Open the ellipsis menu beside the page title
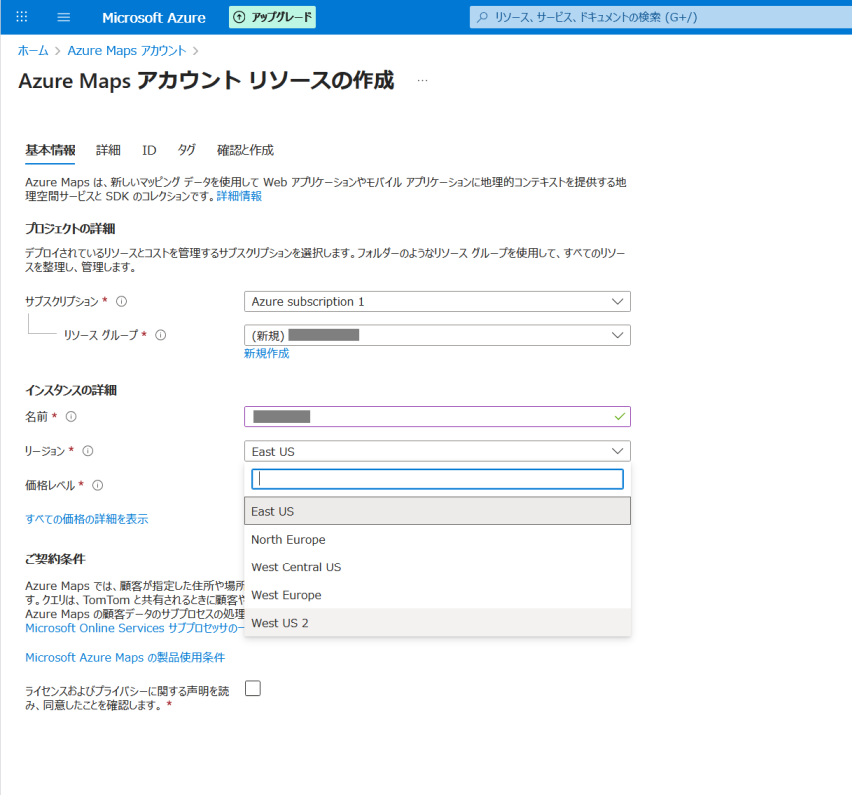Screen dimensions: 852x795 click(x=422, y=80)
